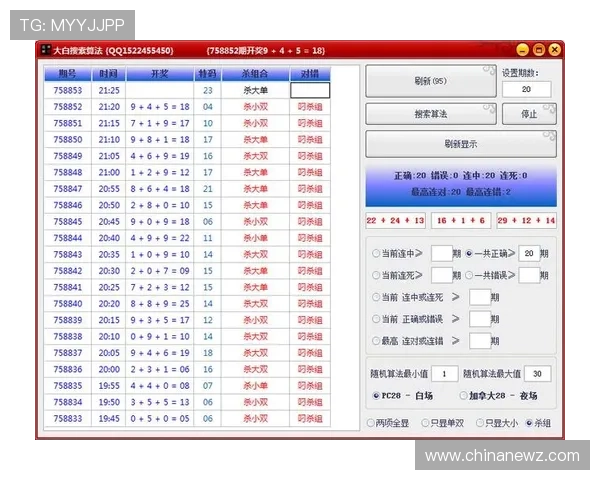The width and height of the screenshot is (600, 480).
Task: Select the 当前连中> radio button
Action: pos(376,253)
